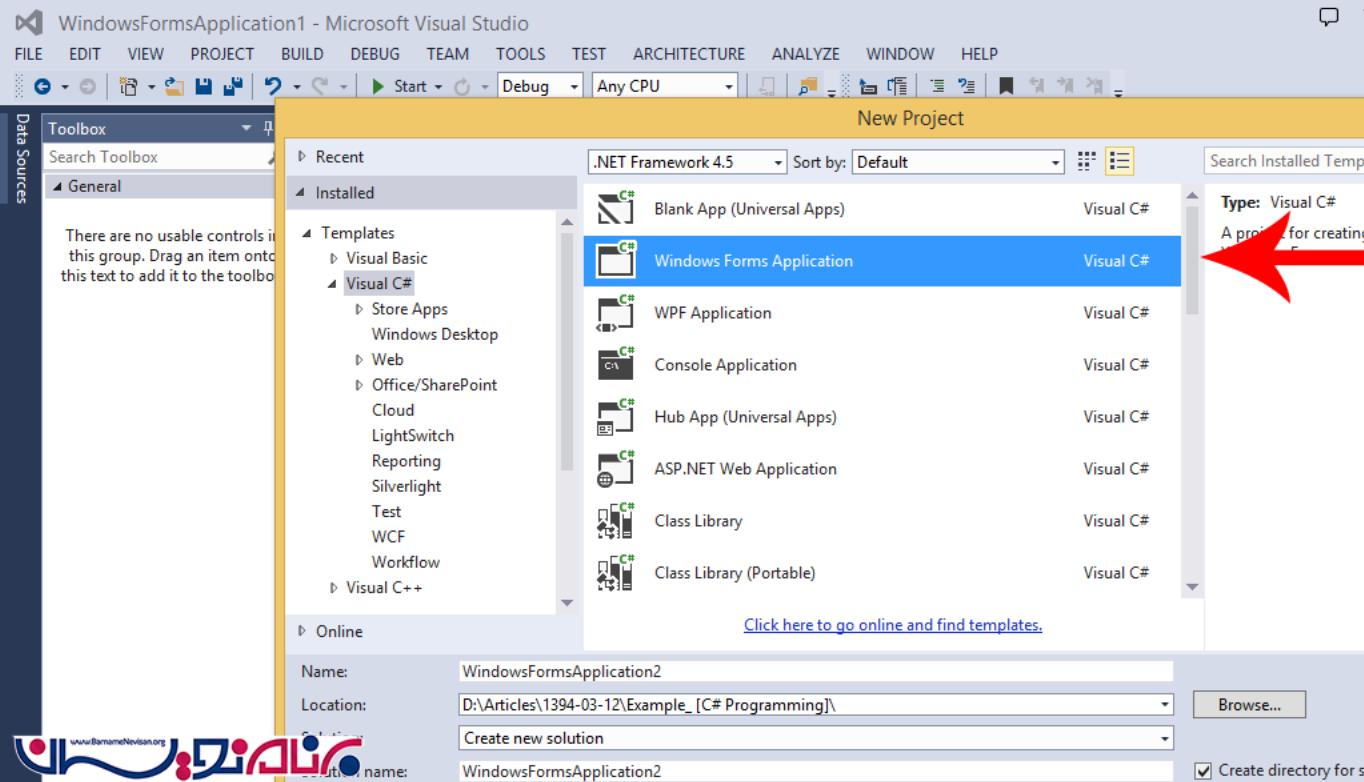Click the bookmark icon in toolbar
Viewport: 1364px width, 782px height.
(1006, 87)
